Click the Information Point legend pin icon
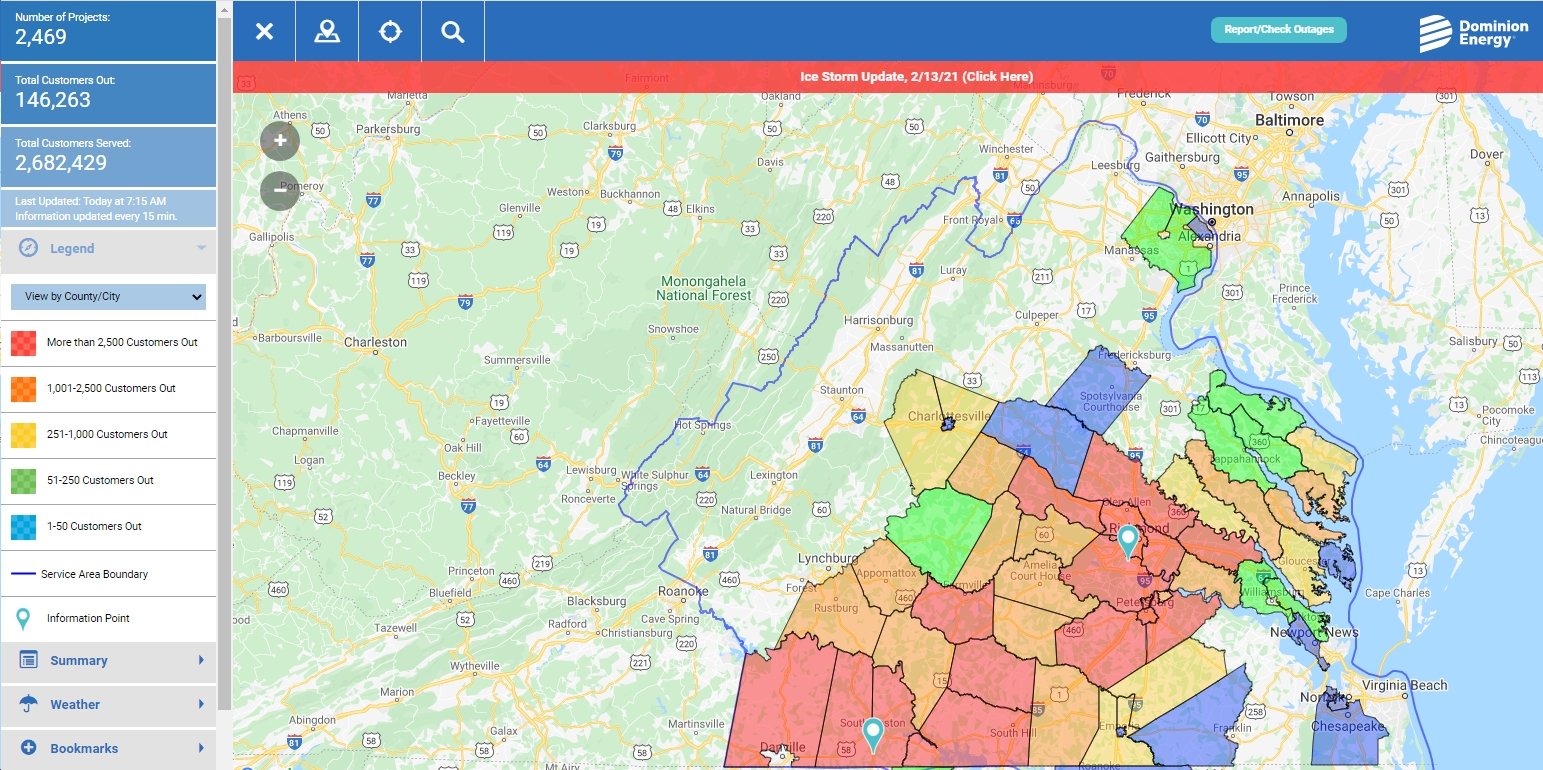The image size is (1543, 770). pos(23,619)
